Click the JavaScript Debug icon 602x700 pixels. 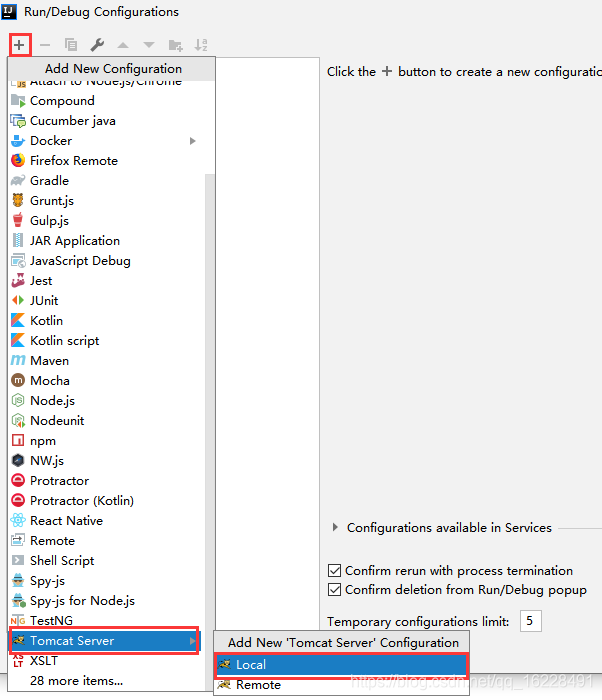click(x=18, y=261)
